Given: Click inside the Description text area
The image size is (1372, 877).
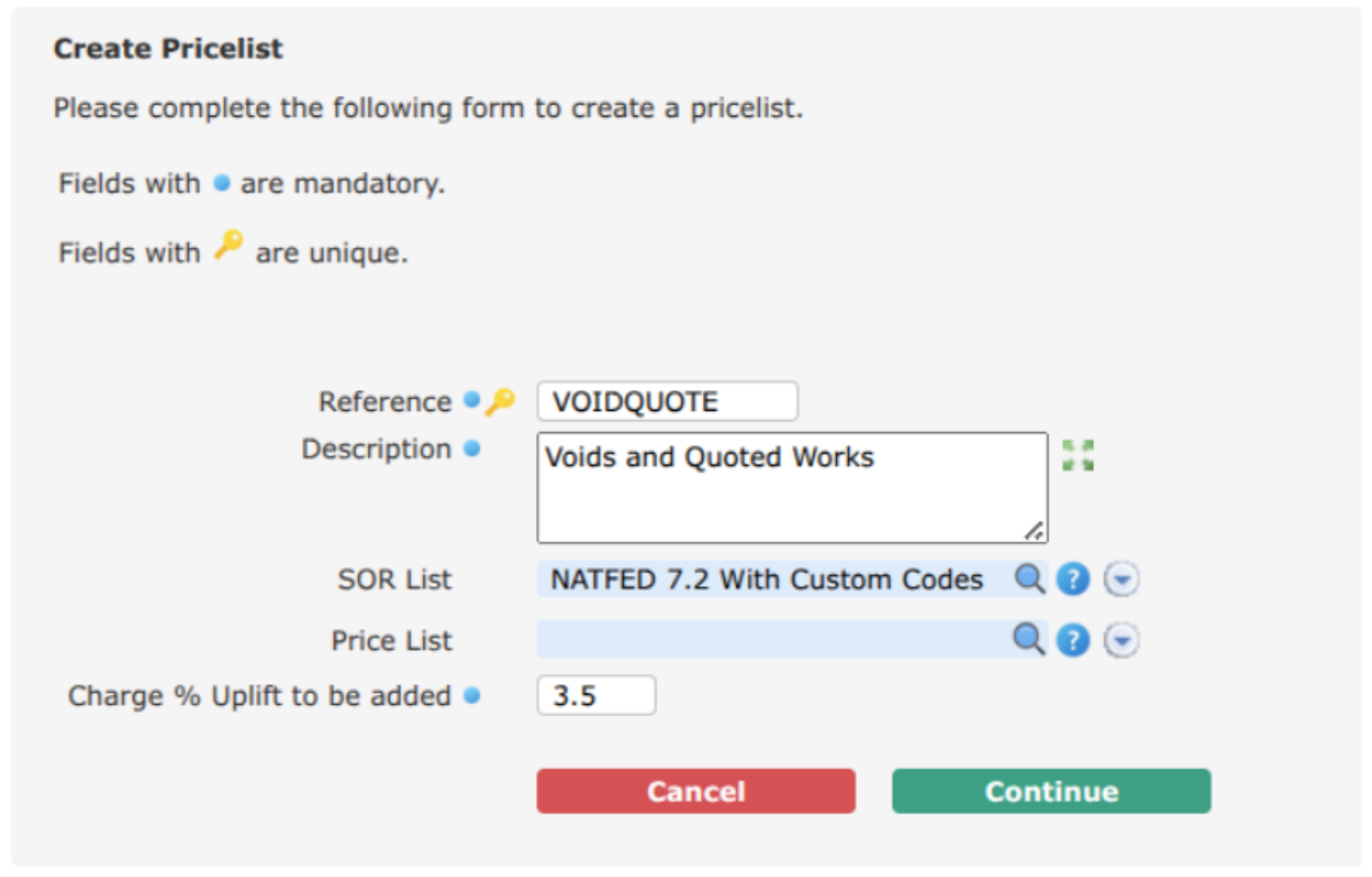Looking at the screenshot, I should point(793,488).
